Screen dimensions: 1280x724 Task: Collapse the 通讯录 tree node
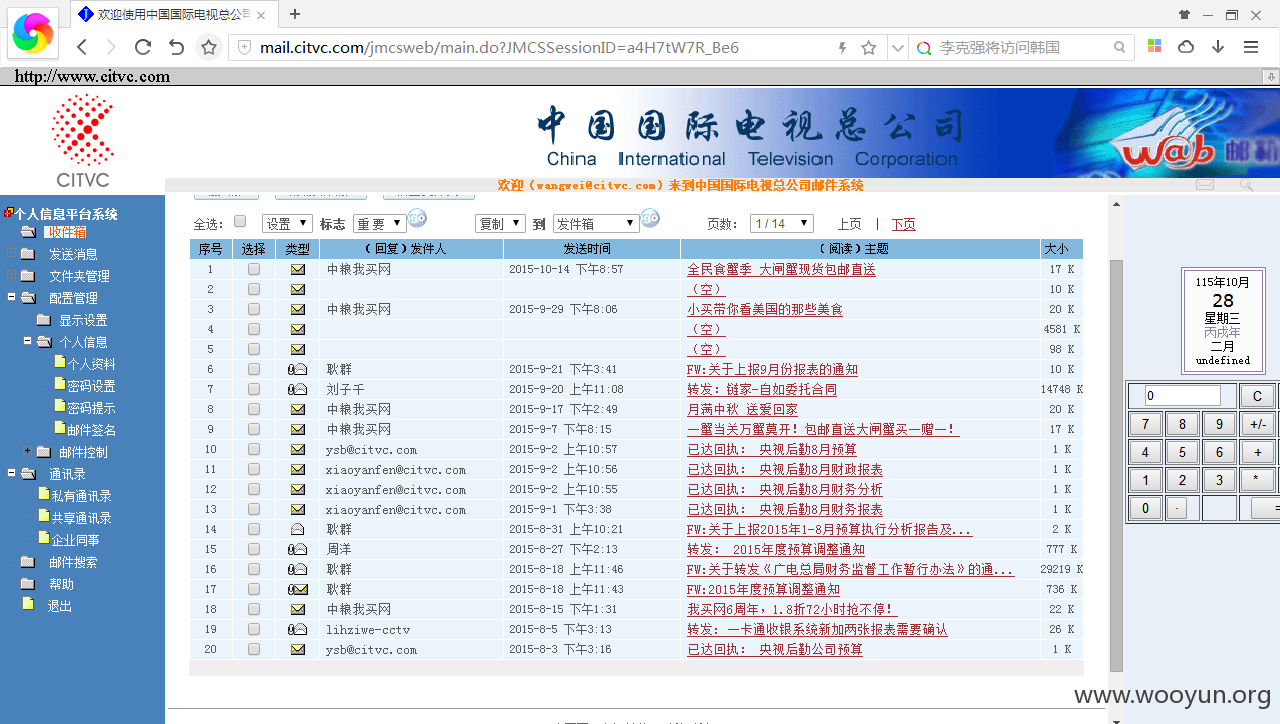tap(12, 474)
